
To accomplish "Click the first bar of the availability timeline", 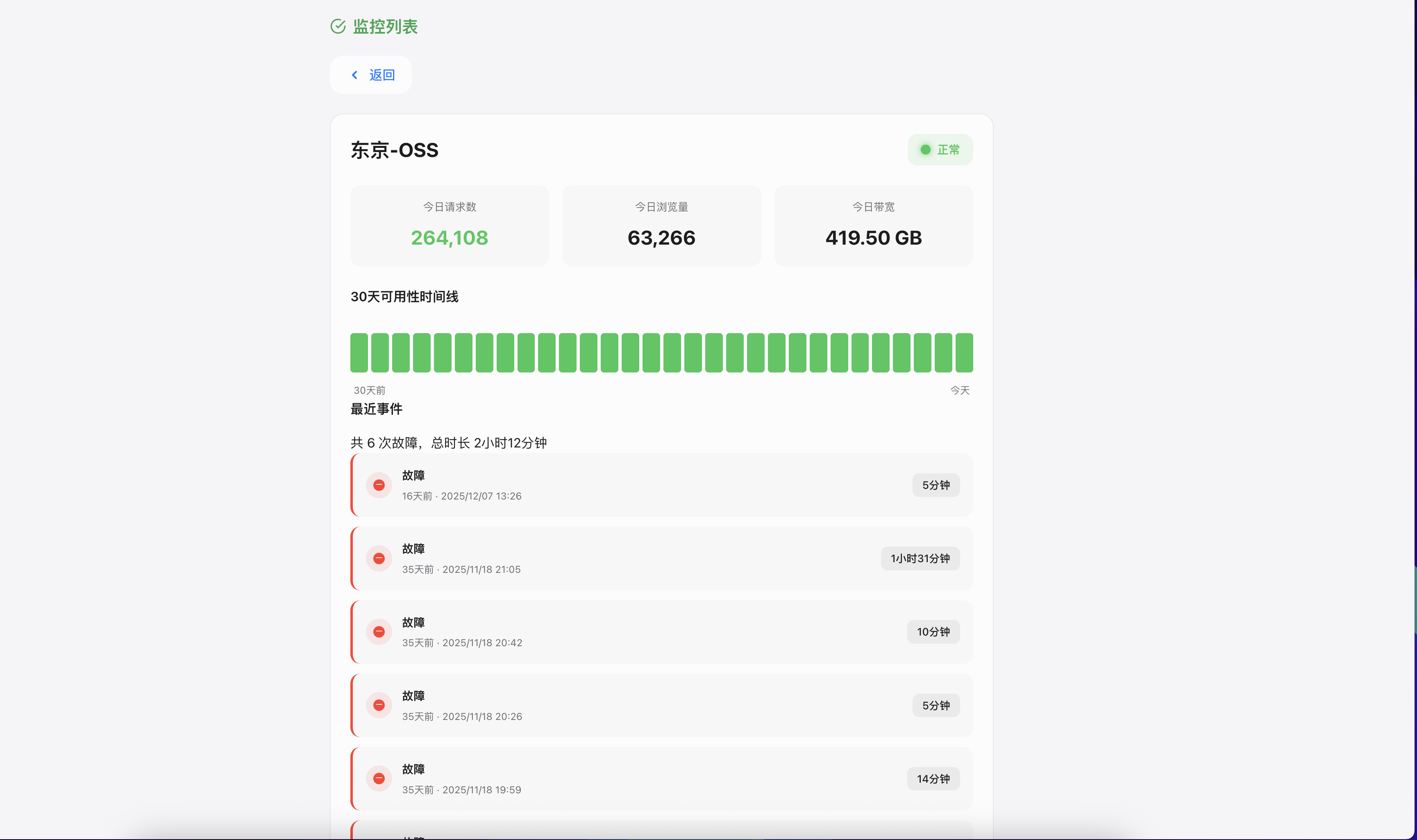I will [359, 353].
